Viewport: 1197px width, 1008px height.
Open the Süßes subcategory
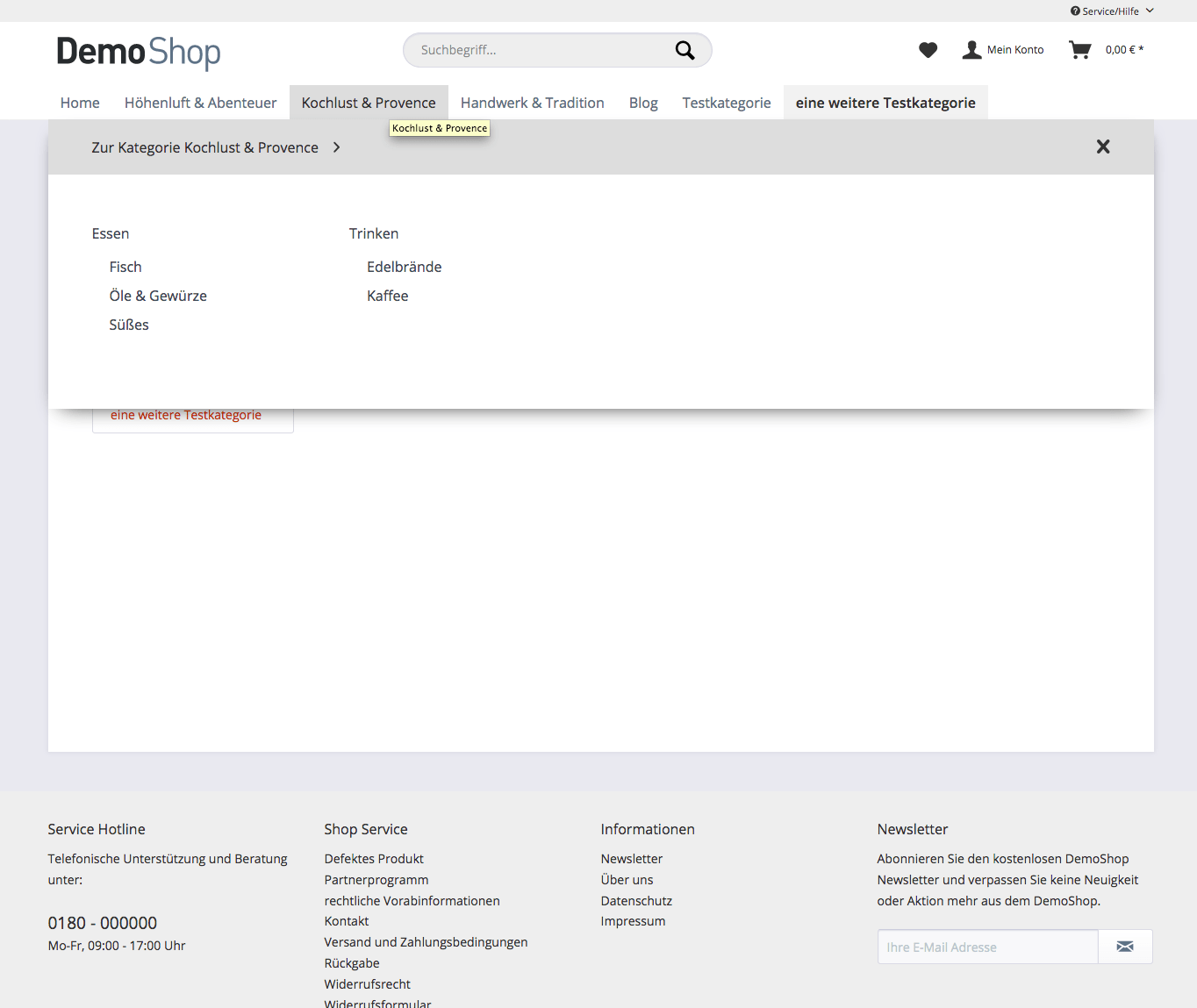129,325
